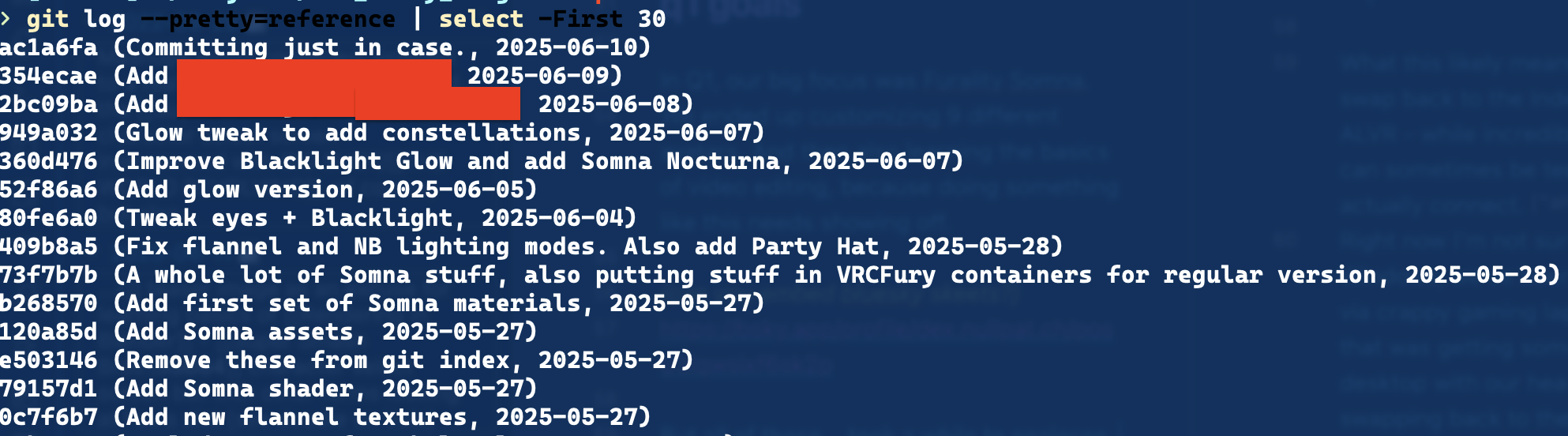Click the redacted block on the 354ecae line
Viewport: 1568px width, 436px height.
click(x=314, y=76)
